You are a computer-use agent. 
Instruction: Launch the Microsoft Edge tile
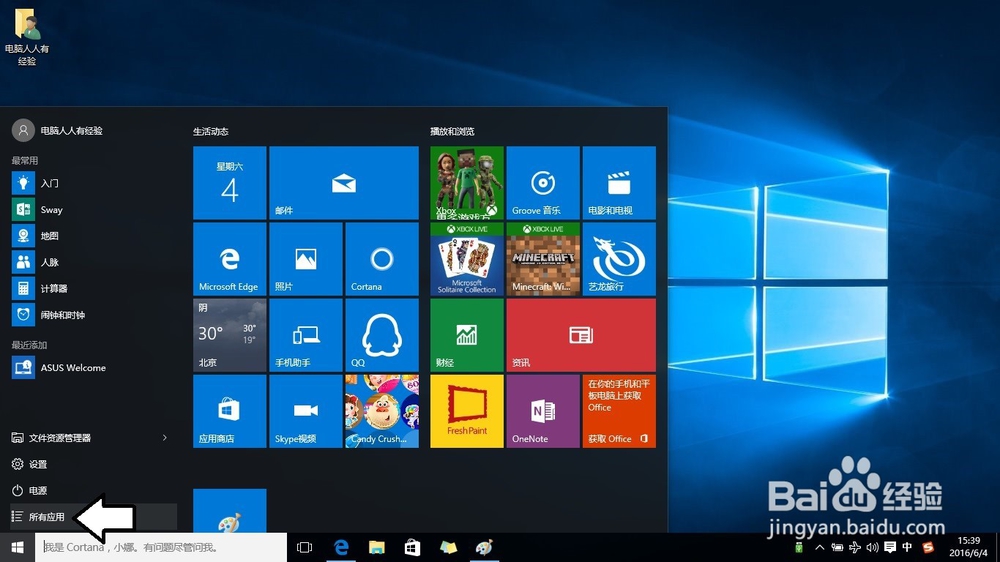pos(230,259)
